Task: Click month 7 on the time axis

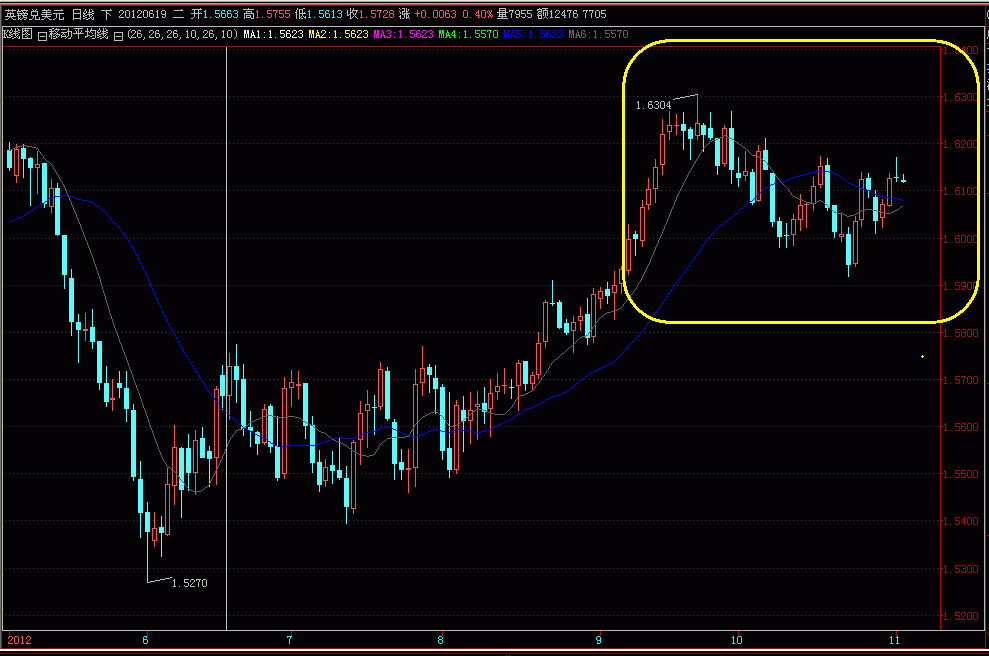Action: pos(290,640)
